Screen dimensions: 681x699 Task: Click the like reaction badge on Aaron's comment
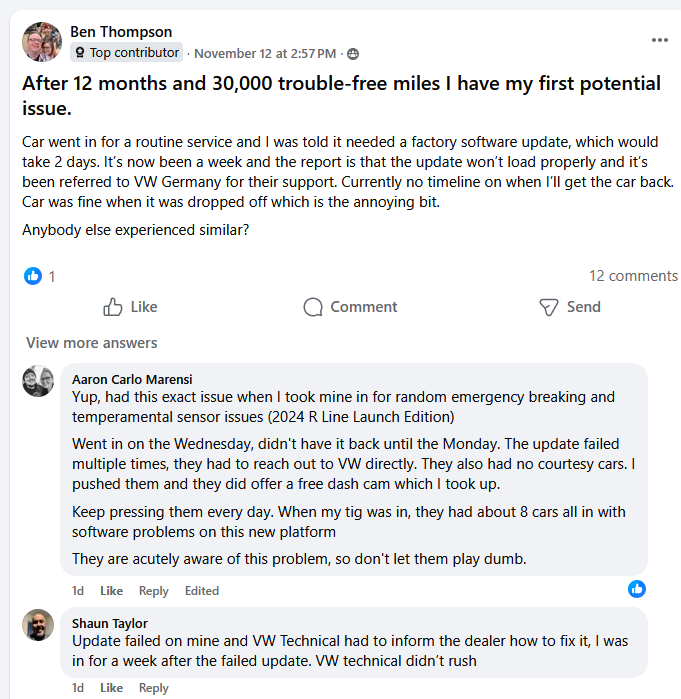point(637,589)
